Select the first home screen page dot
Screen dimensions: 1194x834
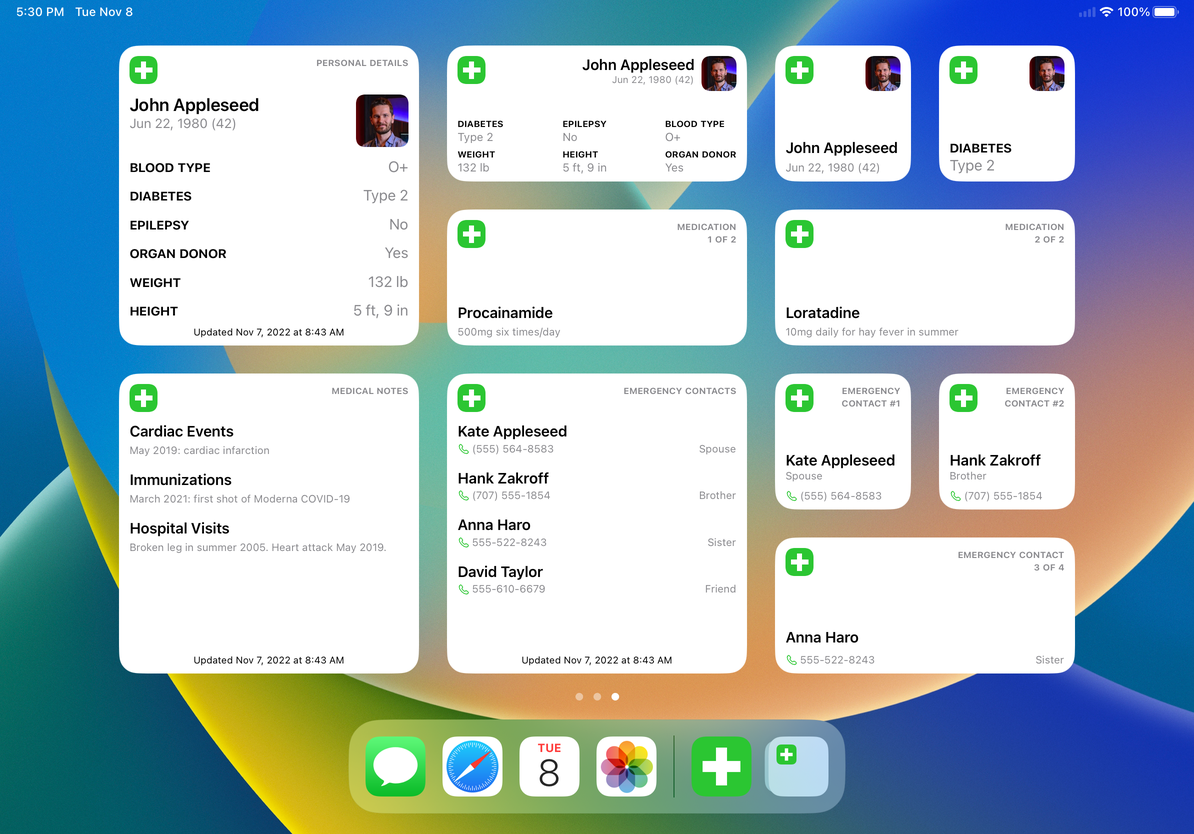click(x=579, y=697)
